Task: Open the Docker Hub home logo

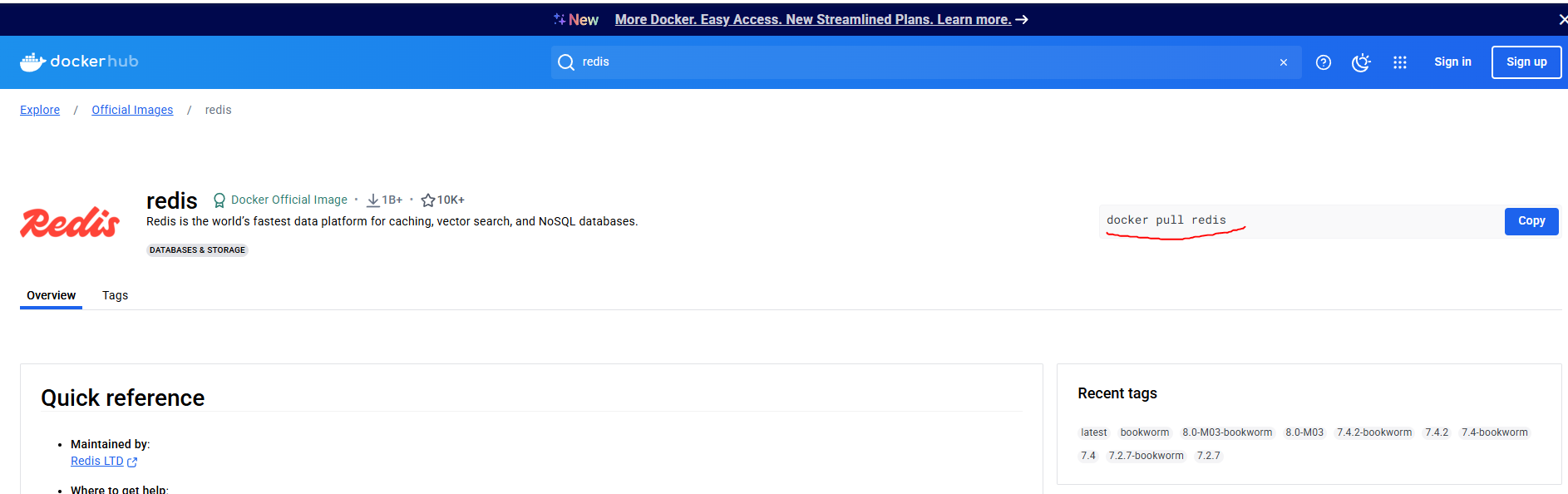Action: [79, 62]
